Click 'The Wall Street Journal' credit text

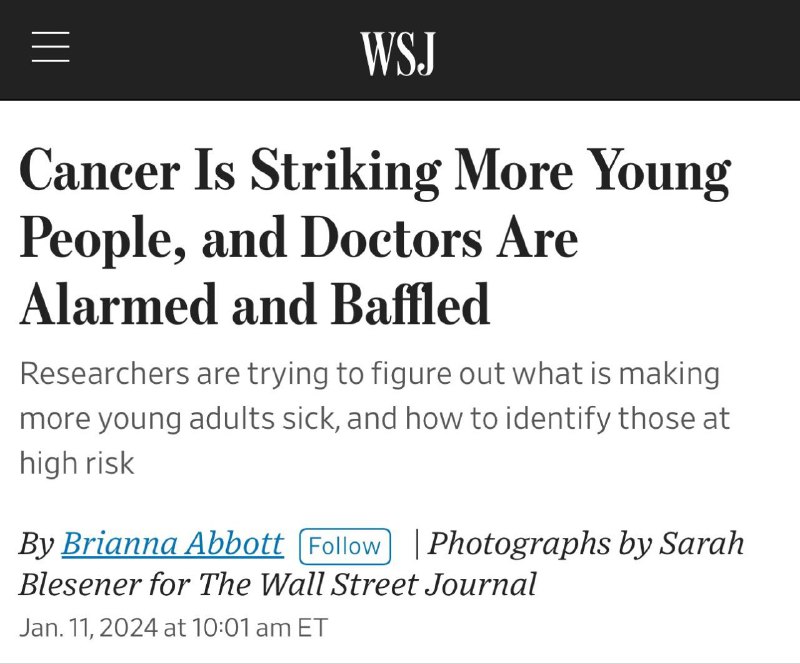pos(367,584)
